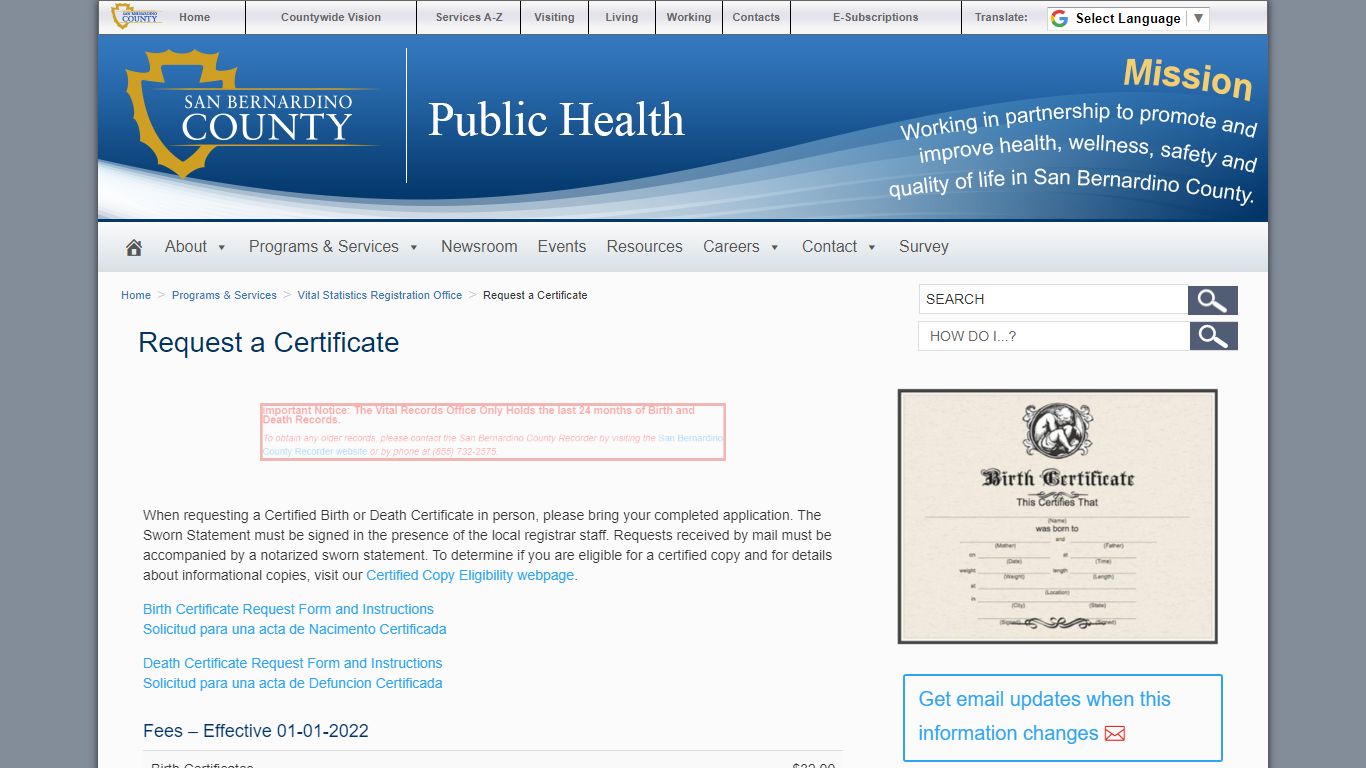Submit the HOW DO I magnifier button
This screenshot has height=768, width=1366.
coord(1213,336)
